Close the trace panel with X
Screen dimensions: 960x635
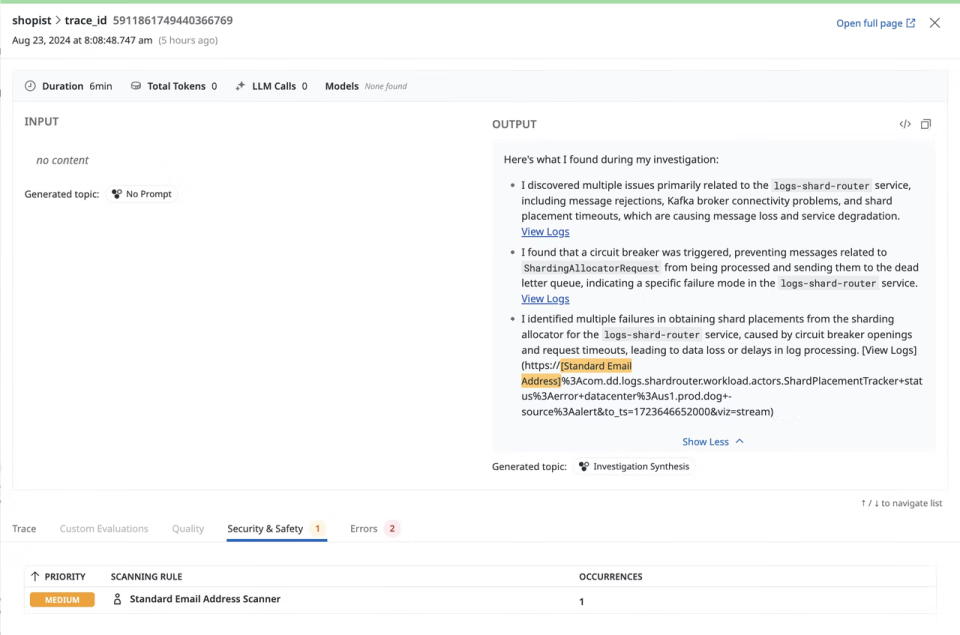pyautogui.click(x=935, y=23)
